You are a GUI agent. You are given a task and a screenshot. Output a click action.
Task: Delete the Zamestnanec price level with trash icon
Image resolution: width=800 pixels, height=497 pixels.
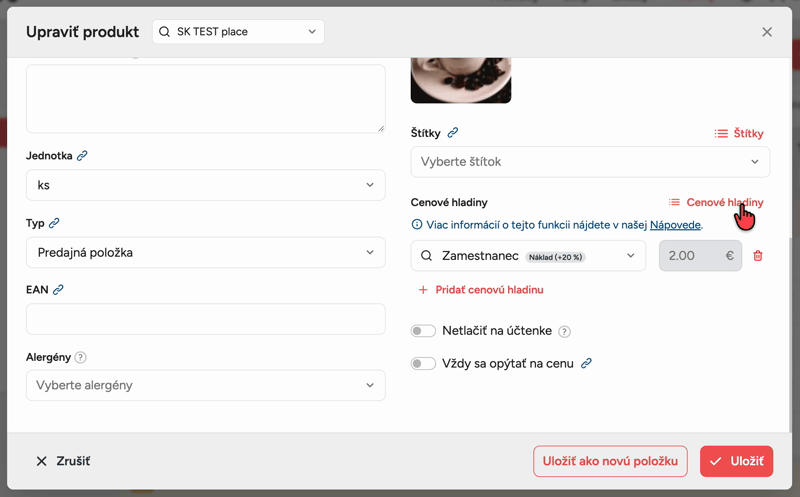point(758,256)
